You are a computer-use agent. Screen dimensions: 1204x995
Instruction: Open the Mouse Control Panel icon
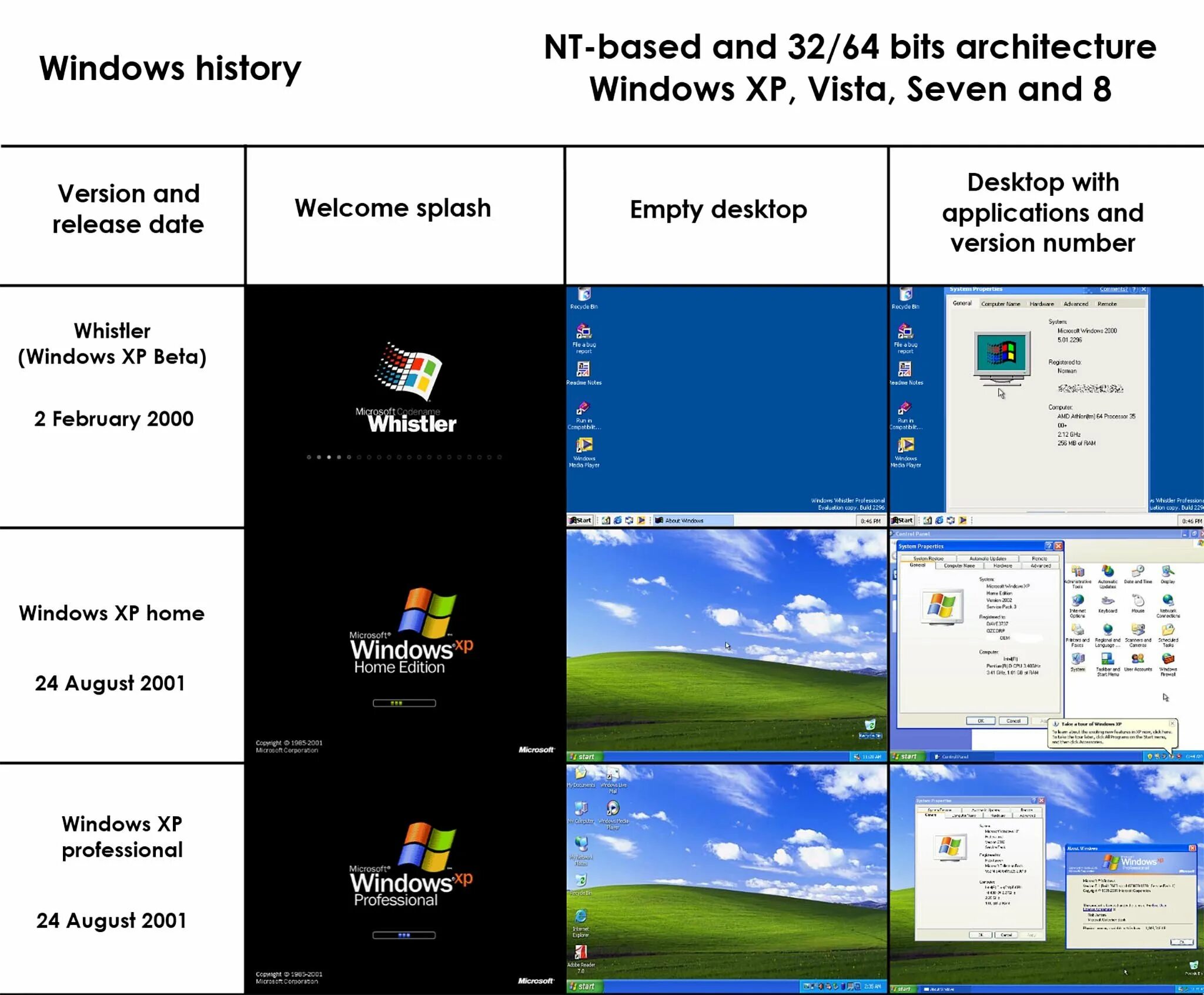coord(1138,602)
